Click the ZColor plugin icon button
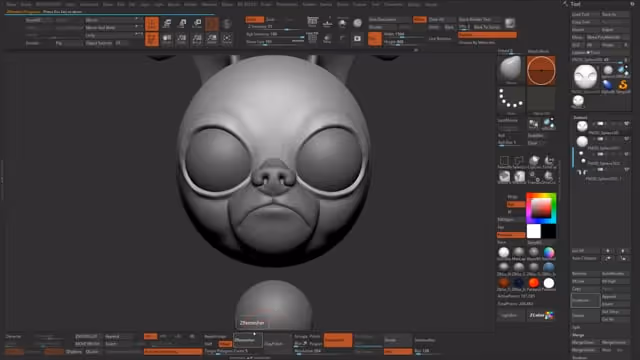This screenshot has height=360, width=640. (541, 315)
